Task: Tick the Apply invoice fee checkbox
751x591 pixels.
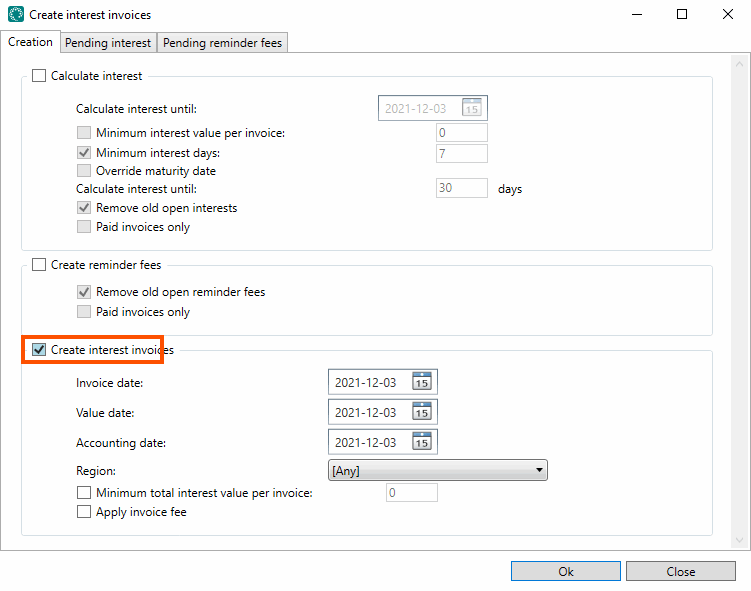Action: 84,512
